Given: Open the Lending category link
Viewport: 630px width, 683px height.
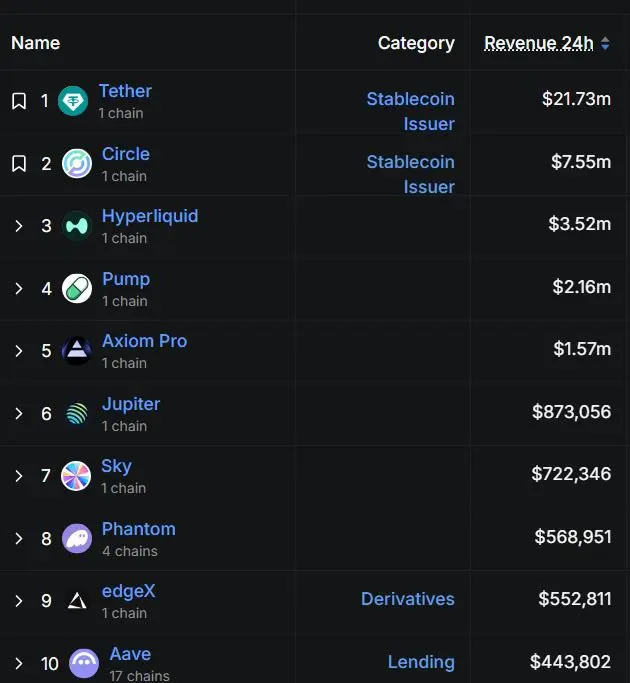Looking at the screenshot, I should click(421, 662).
